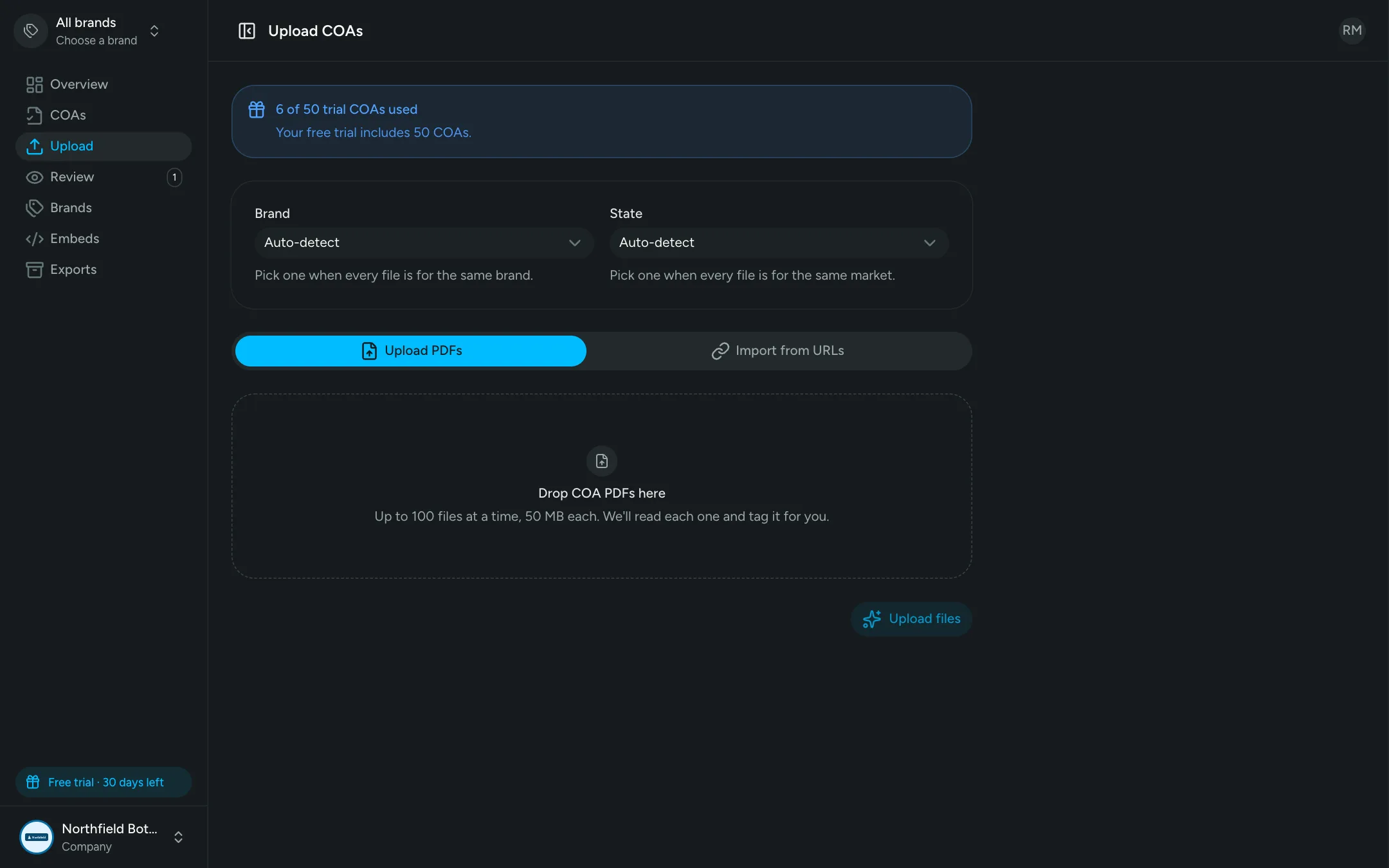Click 'Pick one when every file is for the same brand.'
This screenshot has height=868, width=1389.
tap(394, 275)
